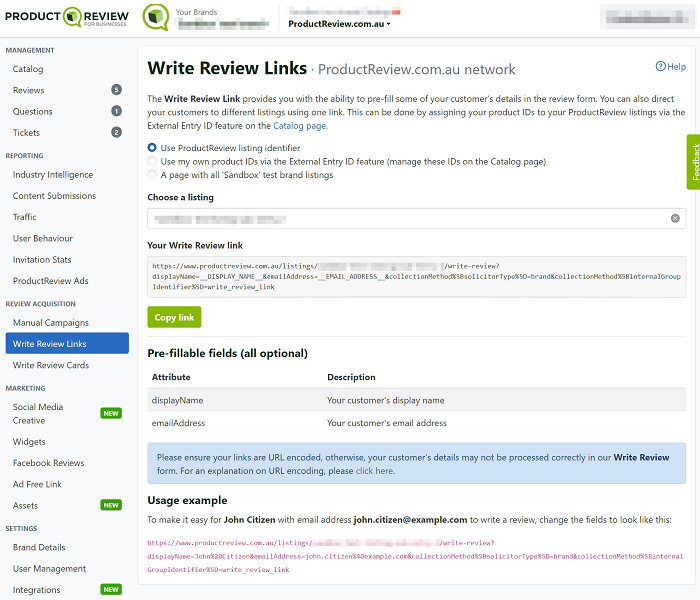The height and width of the screenshot is (600, 700).
Task: Click the green Copy link button
Action: 174,317
